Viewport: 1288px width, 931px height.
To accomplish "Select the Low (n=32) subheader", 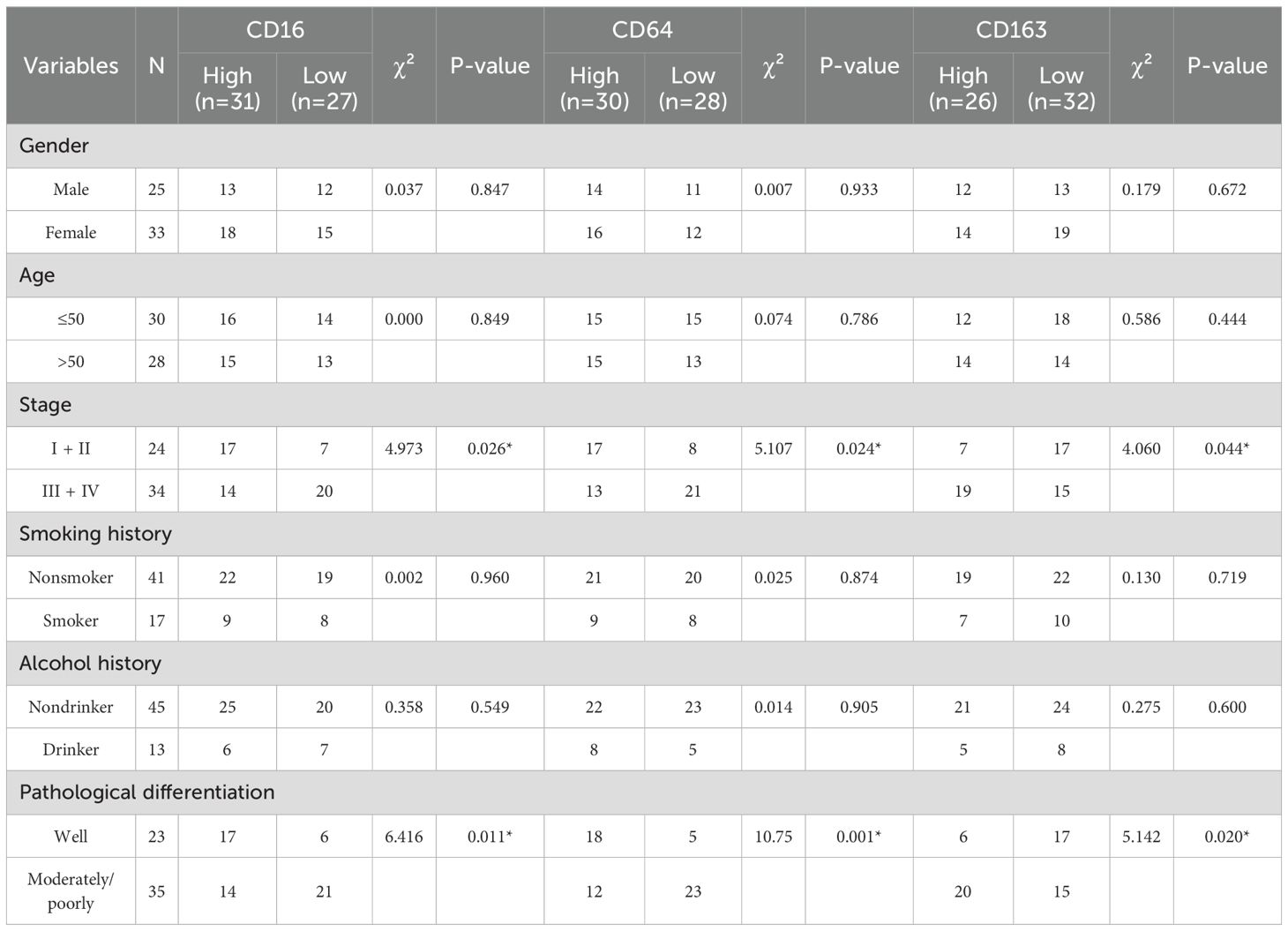I will point(1061,88).
